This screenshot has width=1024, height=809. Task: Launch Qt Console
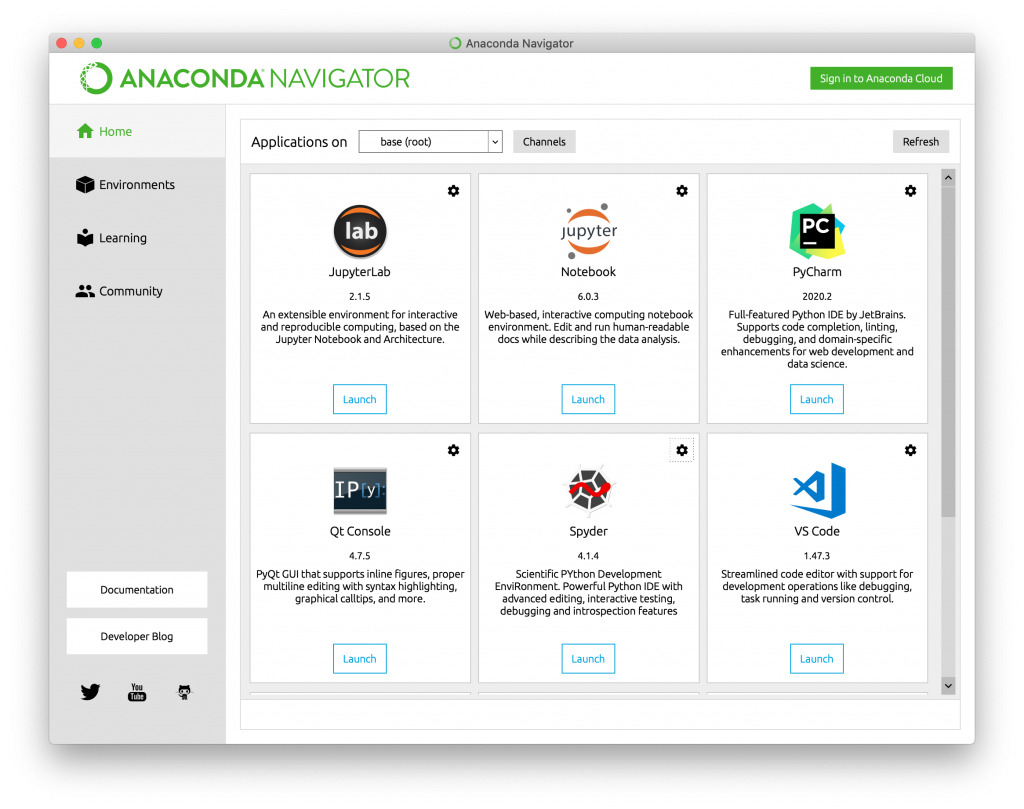click(360, 659)
